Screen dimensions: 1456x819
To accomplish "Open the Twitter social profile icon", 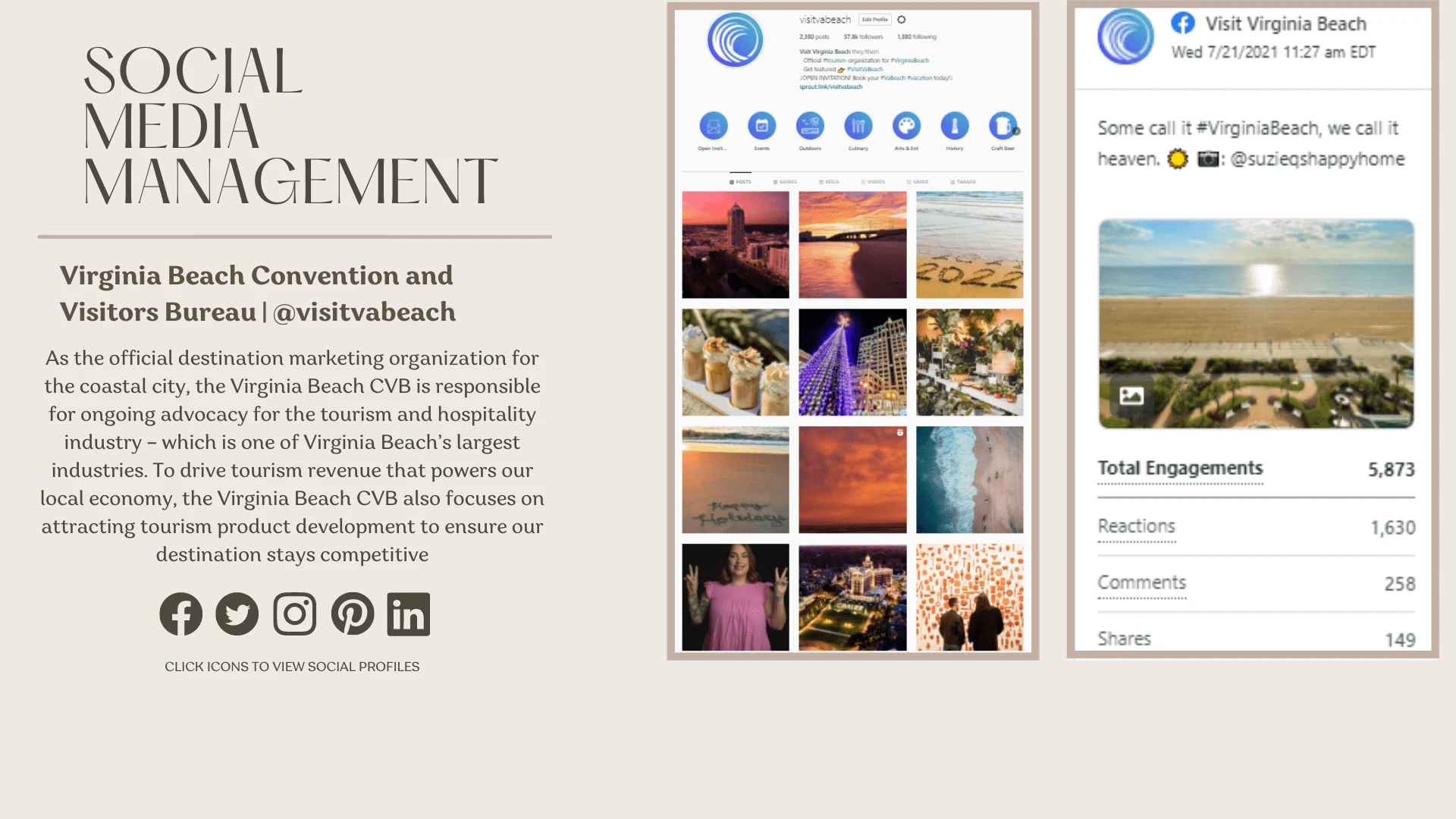I will pos(237,613).
